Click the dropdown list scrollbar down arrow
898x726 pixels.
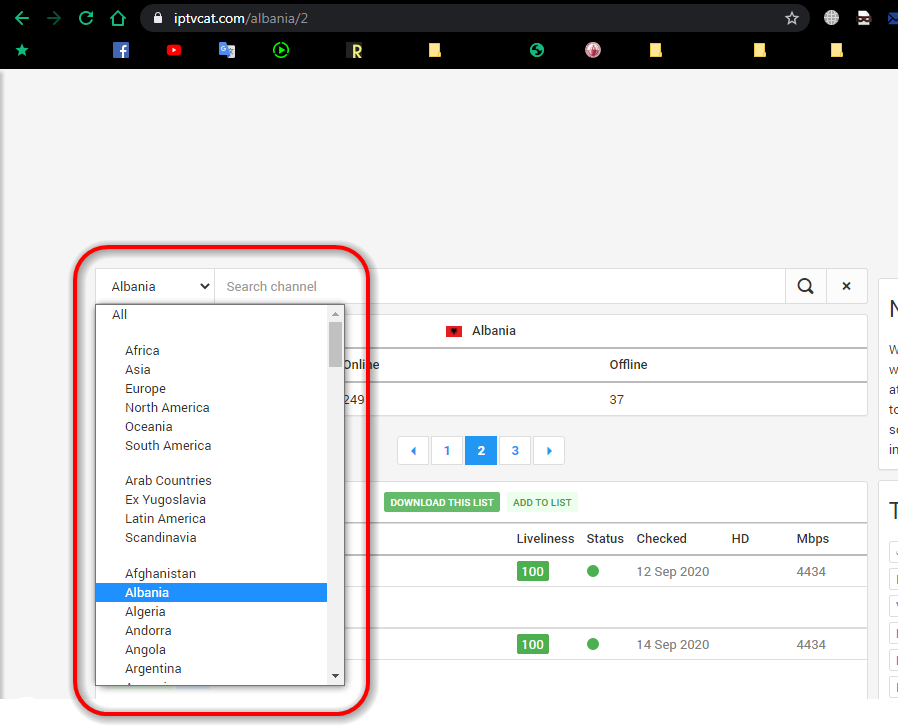tap(335, 676)
